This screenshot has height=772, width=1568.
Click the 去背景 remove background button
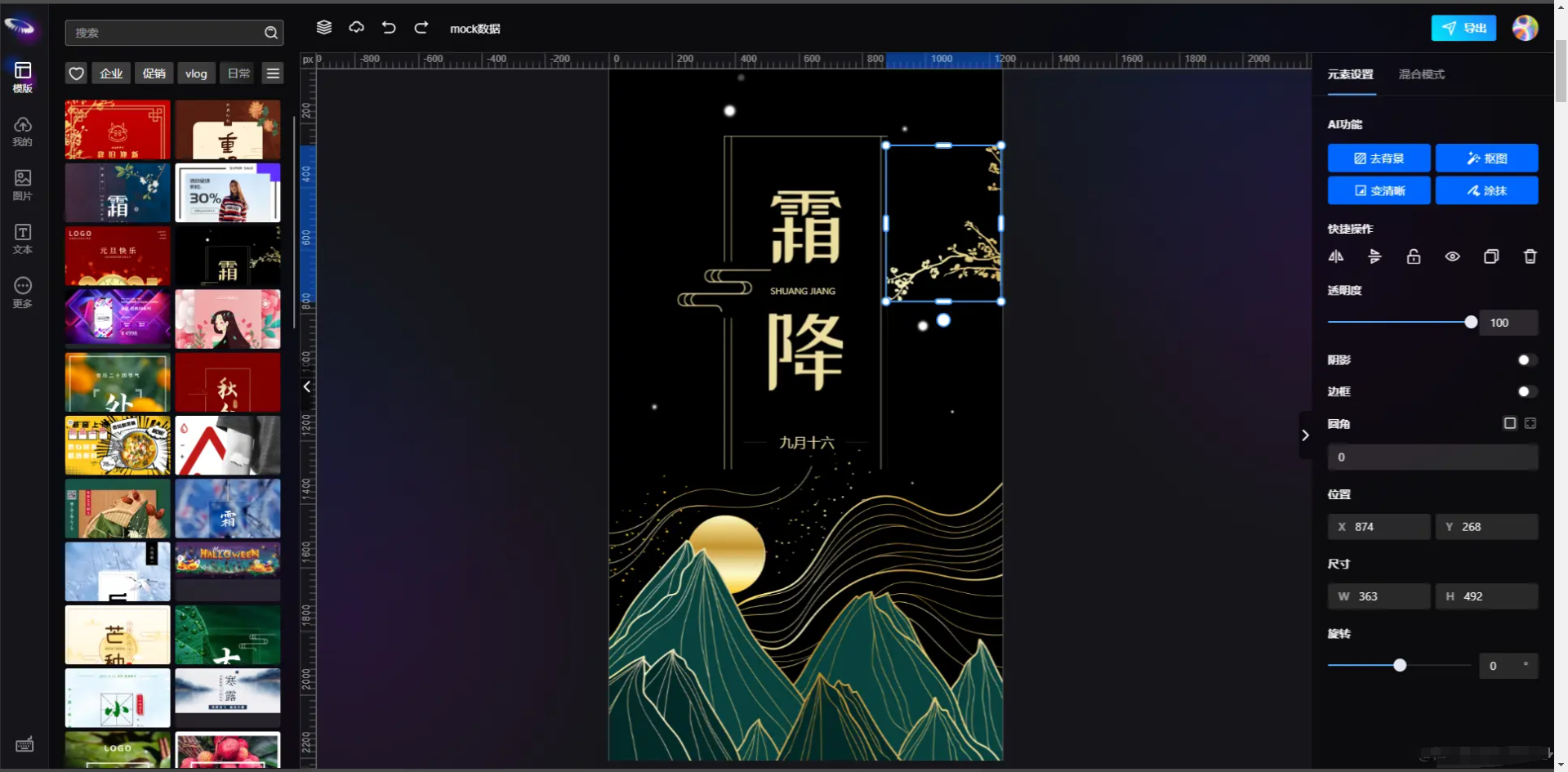click(1379, 158)
